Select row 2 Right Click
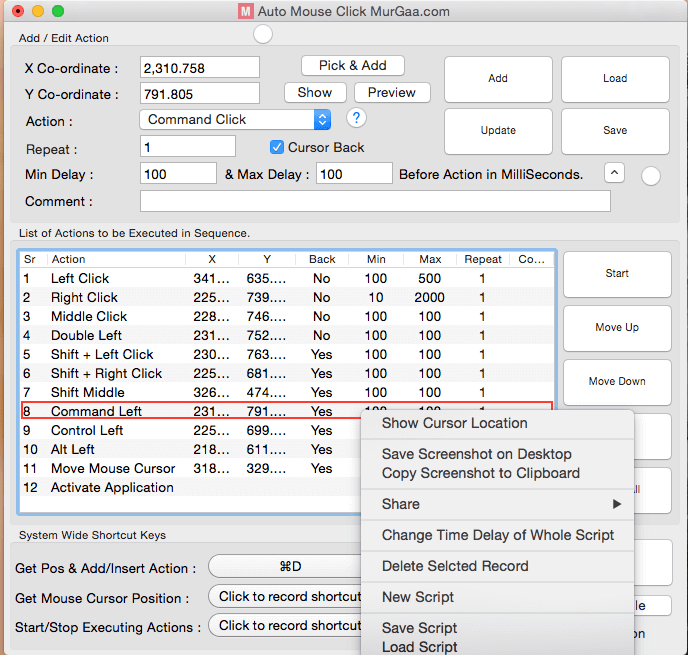The image size is (688, 655). click(287, 297)
